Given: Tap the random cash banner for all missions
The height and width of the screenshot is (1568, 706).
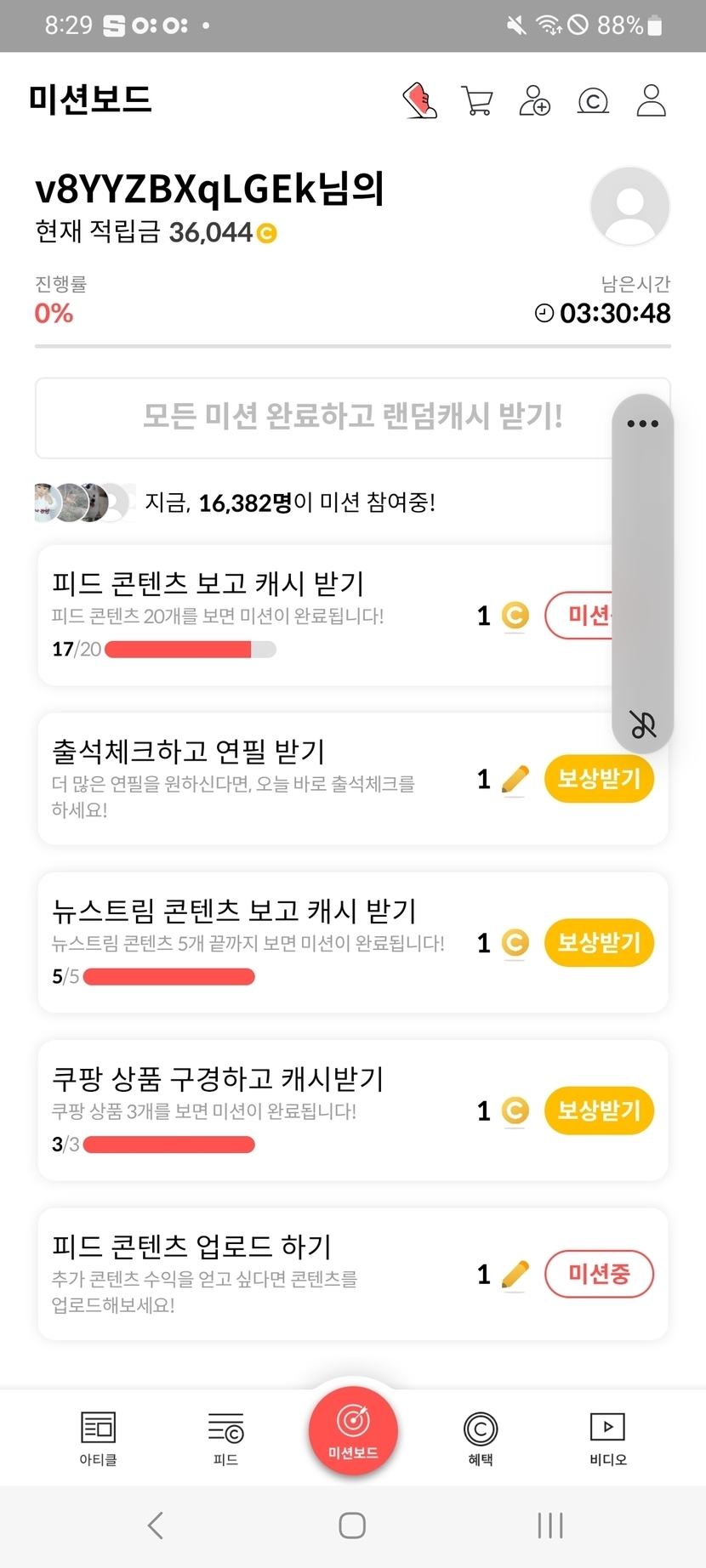Looking at the screenshot, I should point(323,417).
